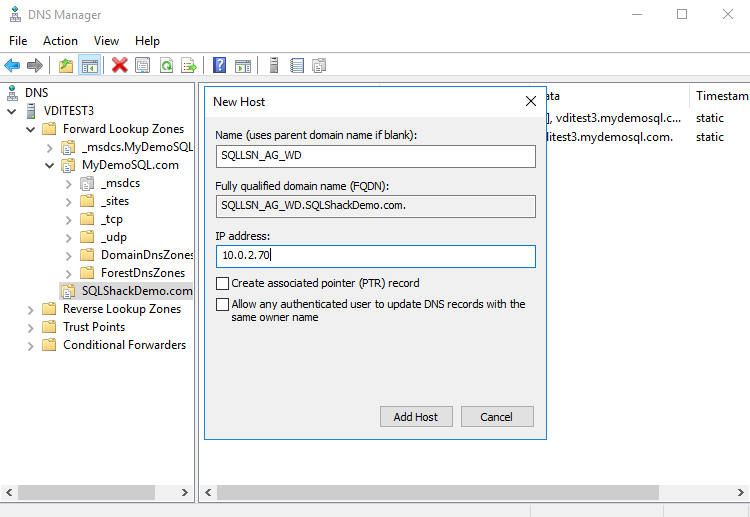Click the Export List toolbar icon
The width and height of the screenshot is (750, 517).
click(x=189, y=65)
